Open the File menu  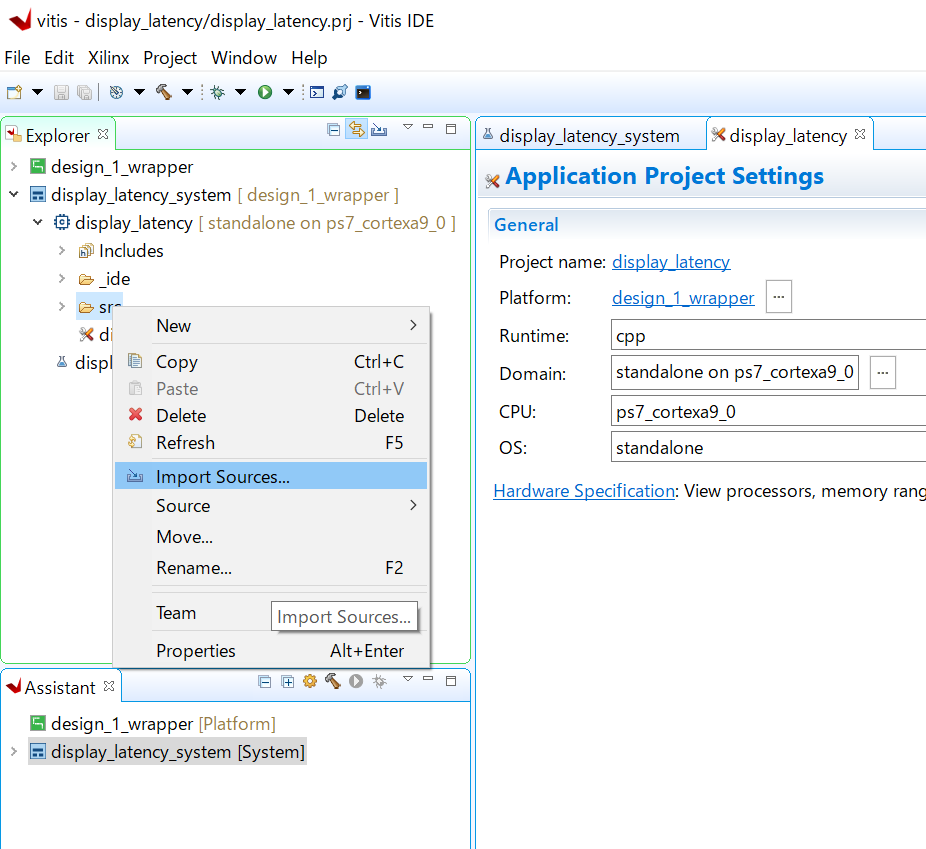pos(17,58)
